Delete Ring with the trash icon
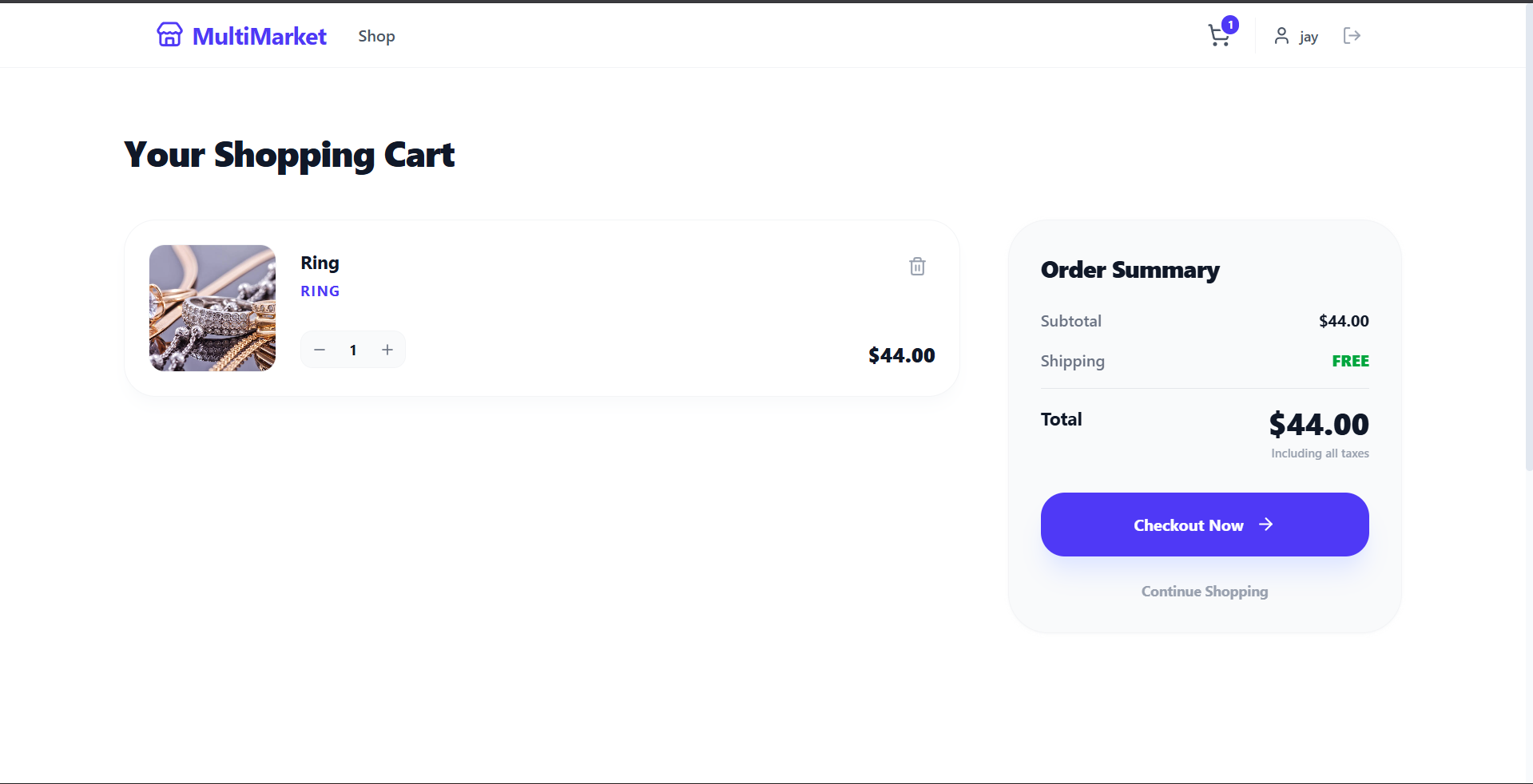This screenshot has height=784, width=1533. click(x=917, y=267)
